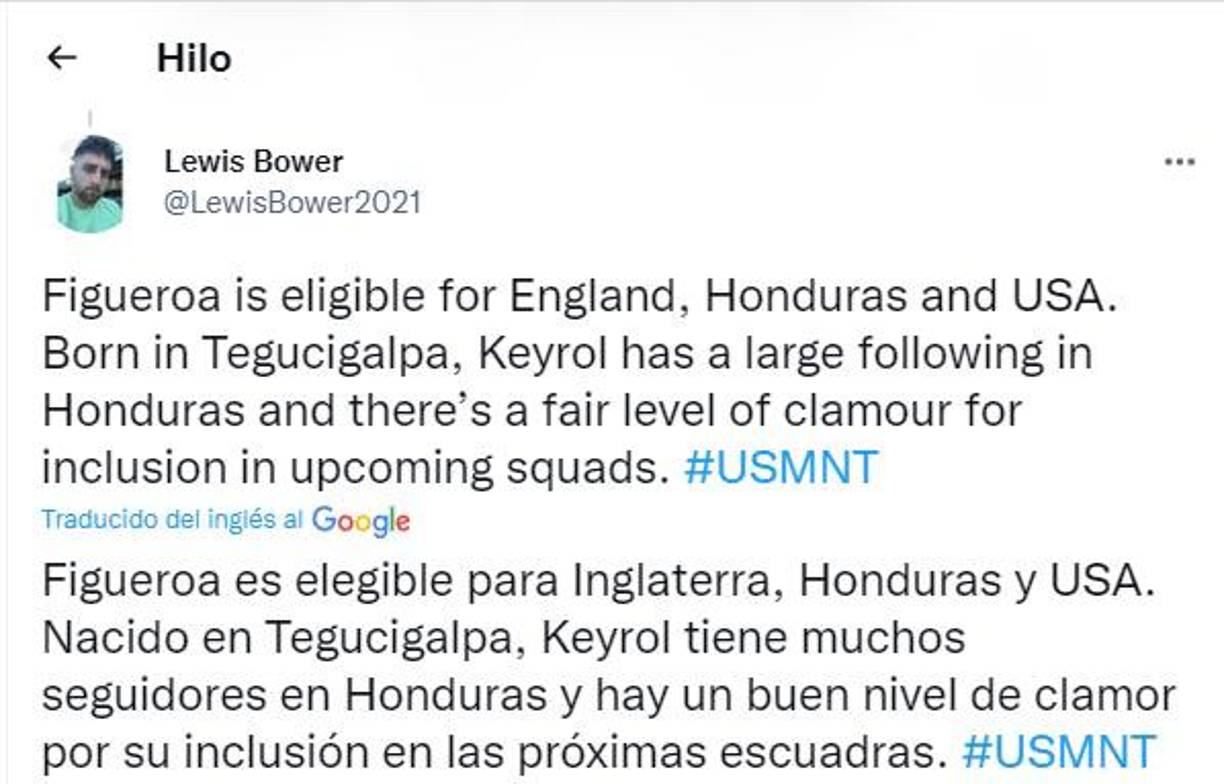The width and height of the screenshot is (1224, 784).
Task: Click the Spanish translated paragraph
Action: click(x=500, y=660)
